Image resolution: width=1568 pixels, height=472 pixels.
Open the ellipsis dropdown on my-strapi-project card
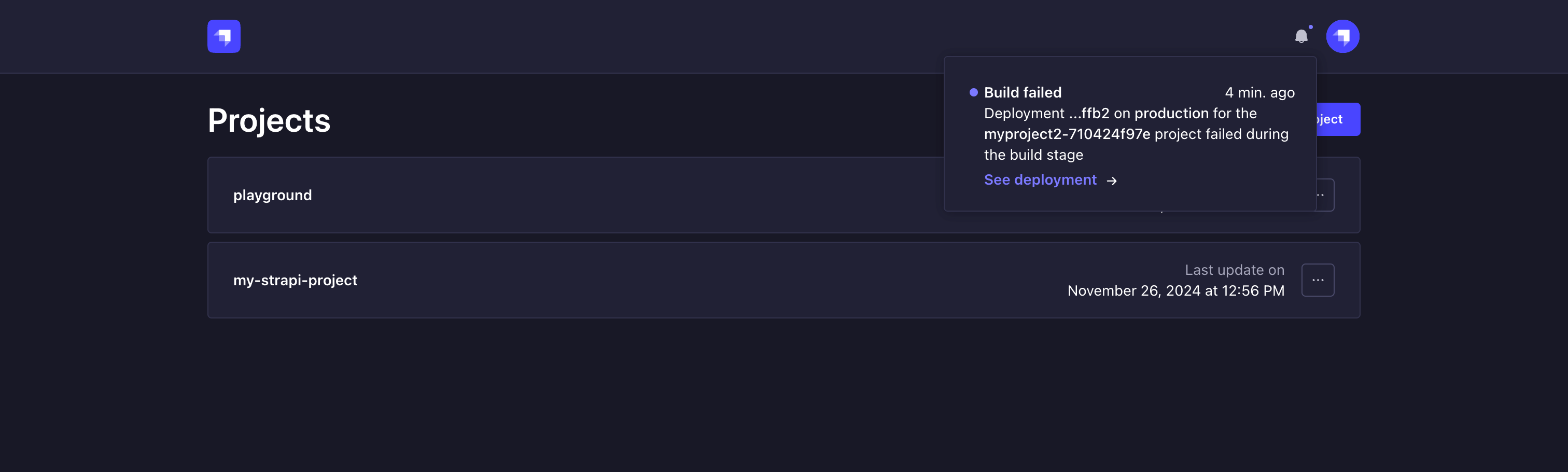1319,280
